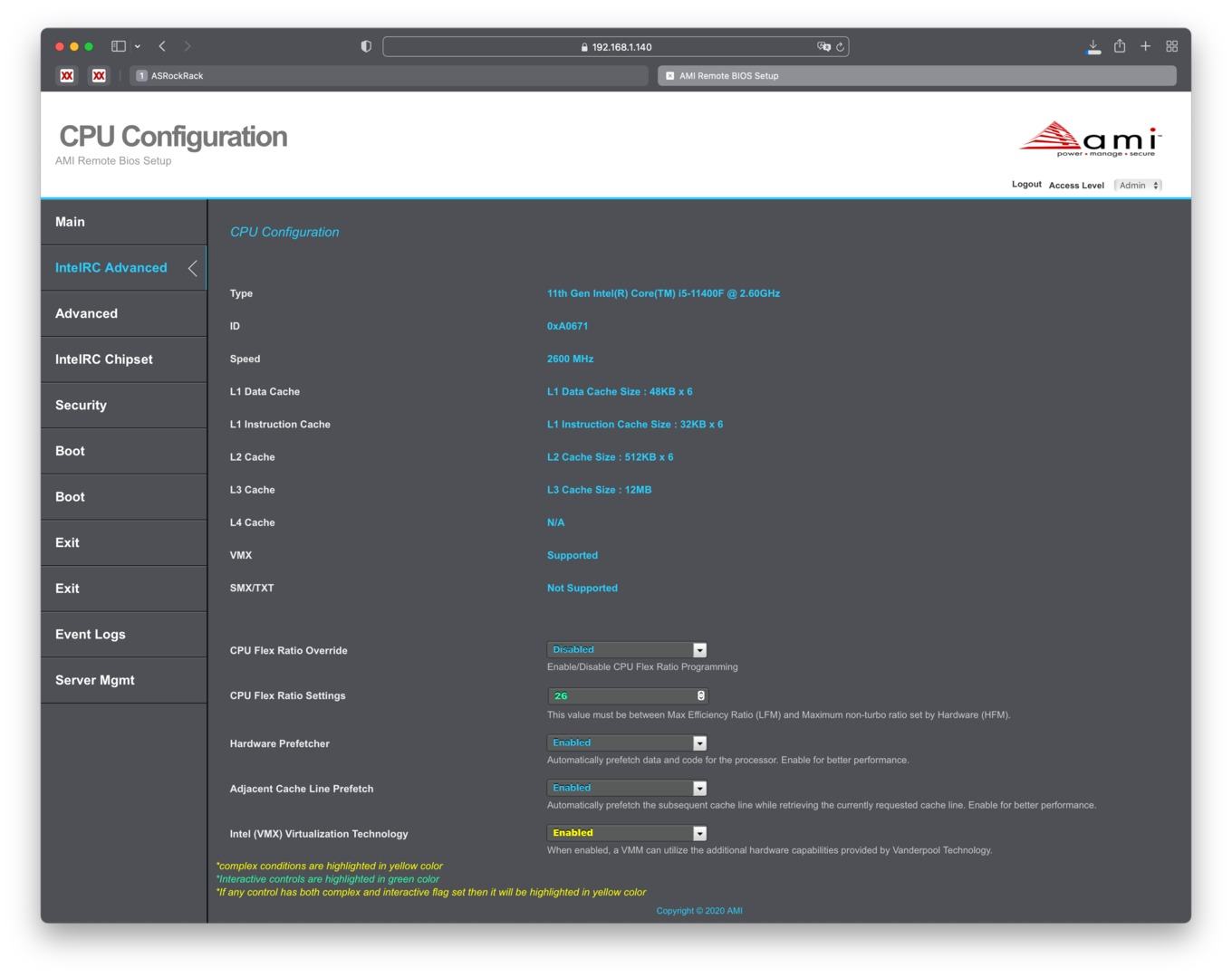Open the Hardware Prefetcher dropdown
Viewport: 1232px width, 977px height.
pyautogui.click(x=627, y=742)
